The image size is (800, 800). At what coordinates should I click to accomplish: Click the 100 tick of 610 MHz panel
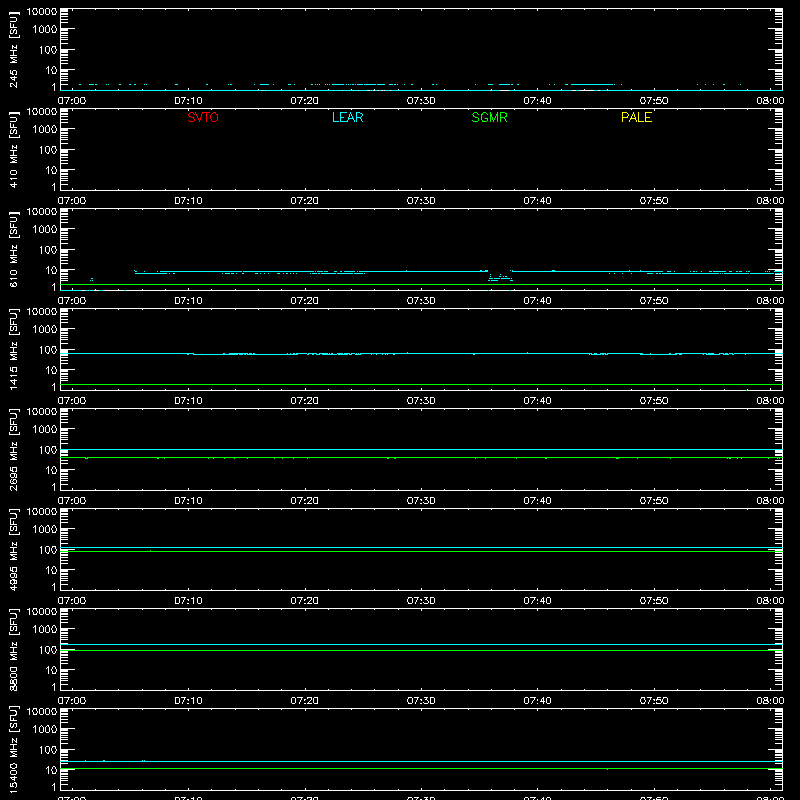(x=48, y=250)
